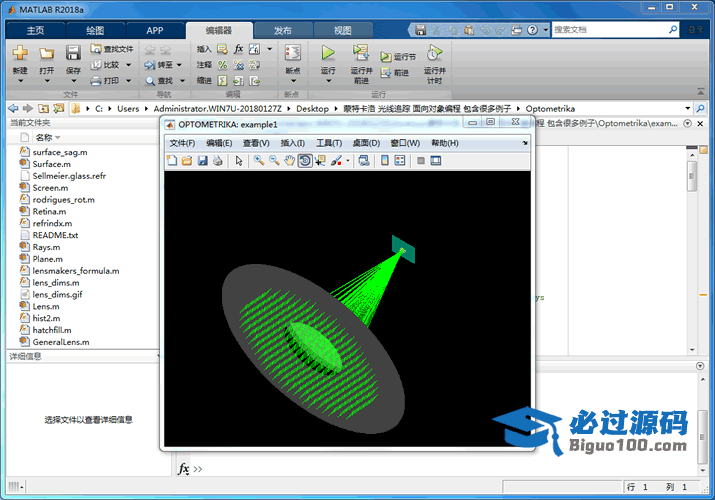Click the Print (打印) button in ribbon
Viewport: 715px width, 500px height.
click(105, 81)
